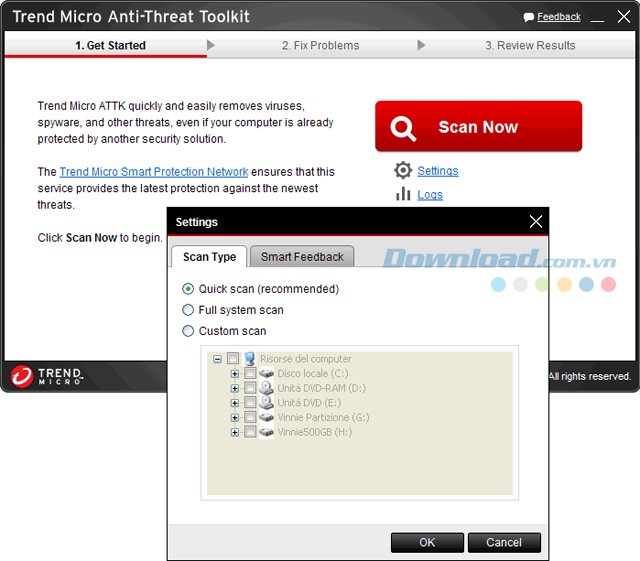Viewport: 640px width, 561px height.
Task: Click the Settings gear icon
Action: 403,170
